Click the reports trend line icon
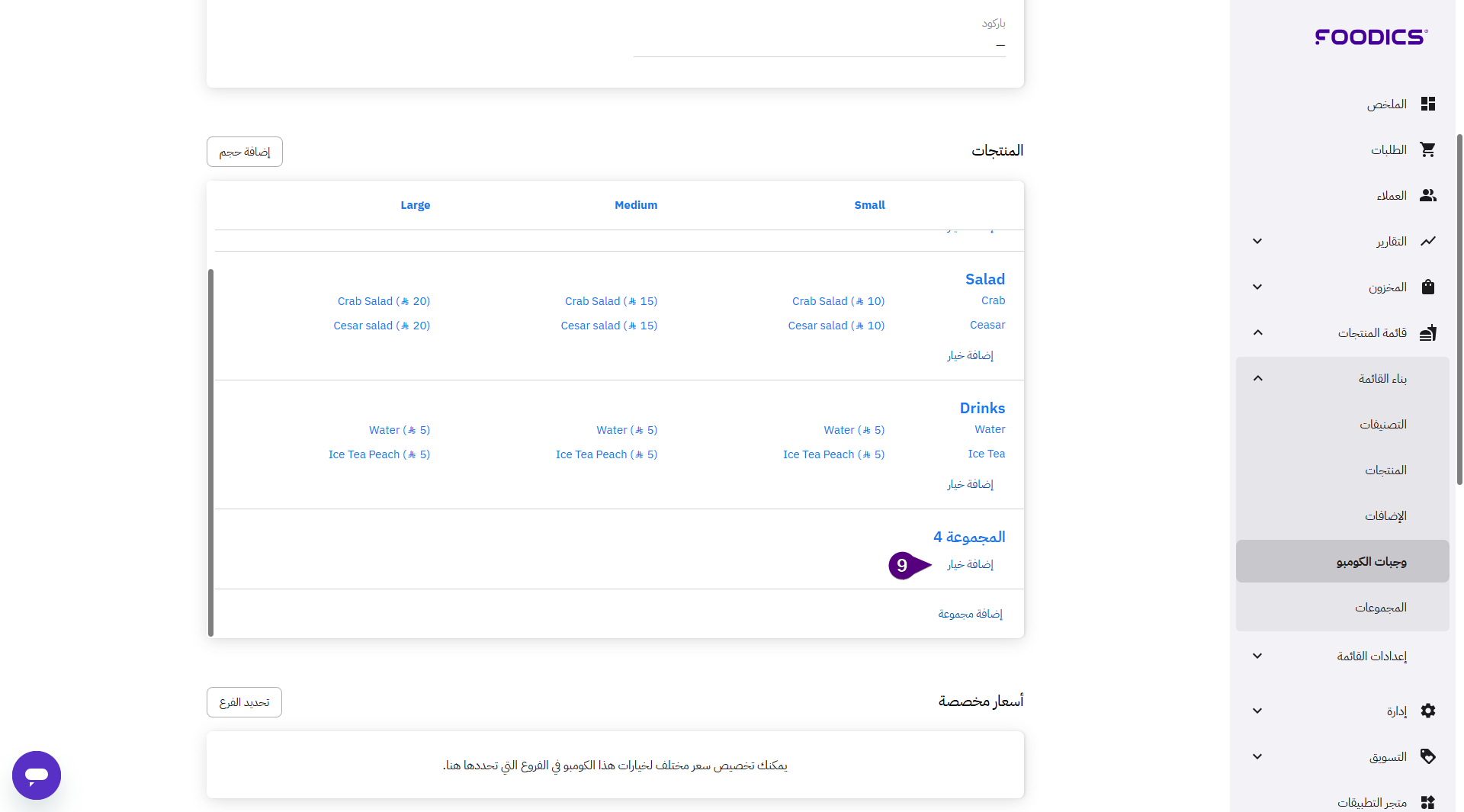This screenshot has height=812, width=1464. [1427, 241]
